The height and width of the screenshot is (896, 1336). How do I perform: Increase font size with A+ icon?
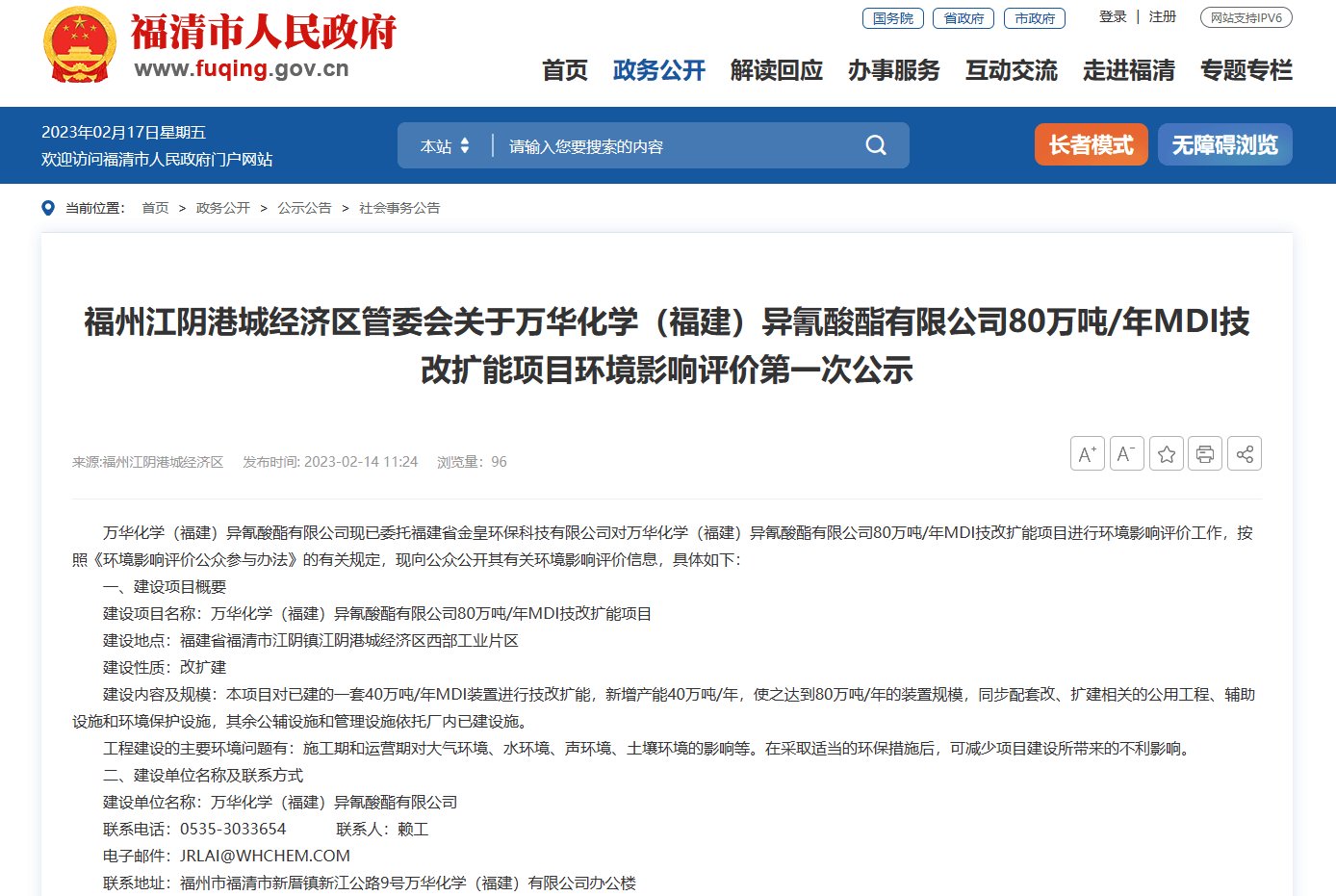coord(1087,453)
